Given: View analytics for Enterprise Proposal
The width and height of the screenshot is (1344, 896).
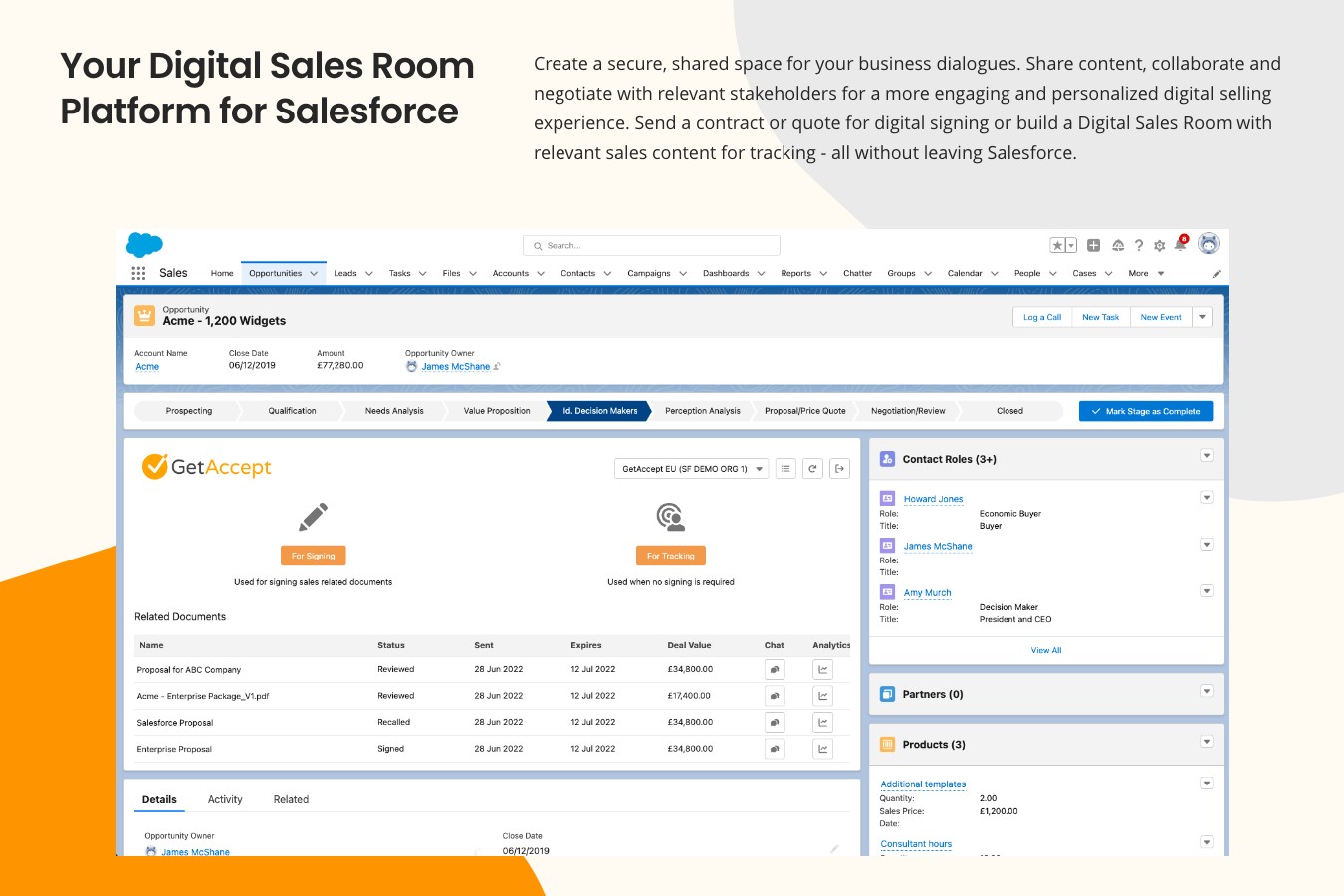Looking at the screenshot, I should tap(822, 749).
